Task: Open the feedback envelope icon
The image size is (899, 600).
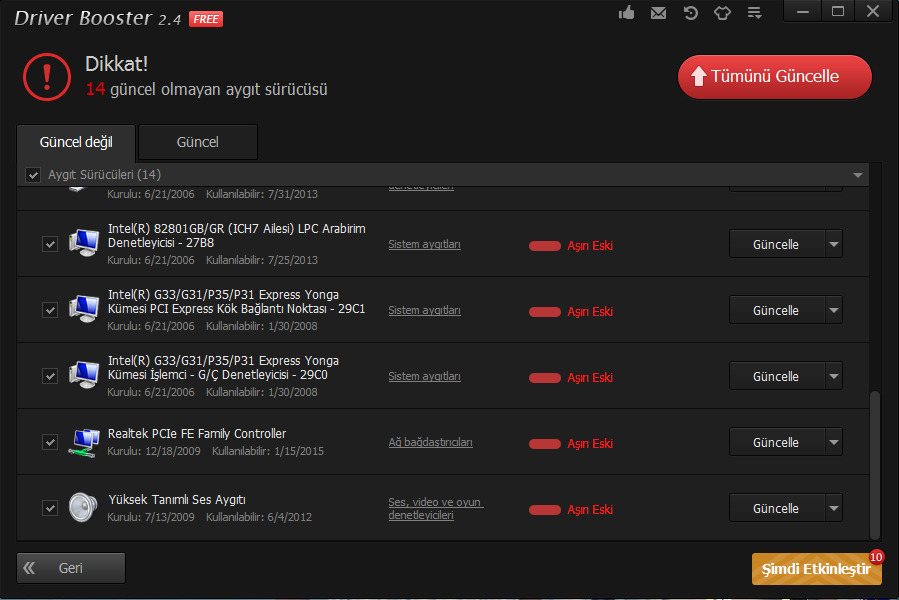Action: [658, 12]
